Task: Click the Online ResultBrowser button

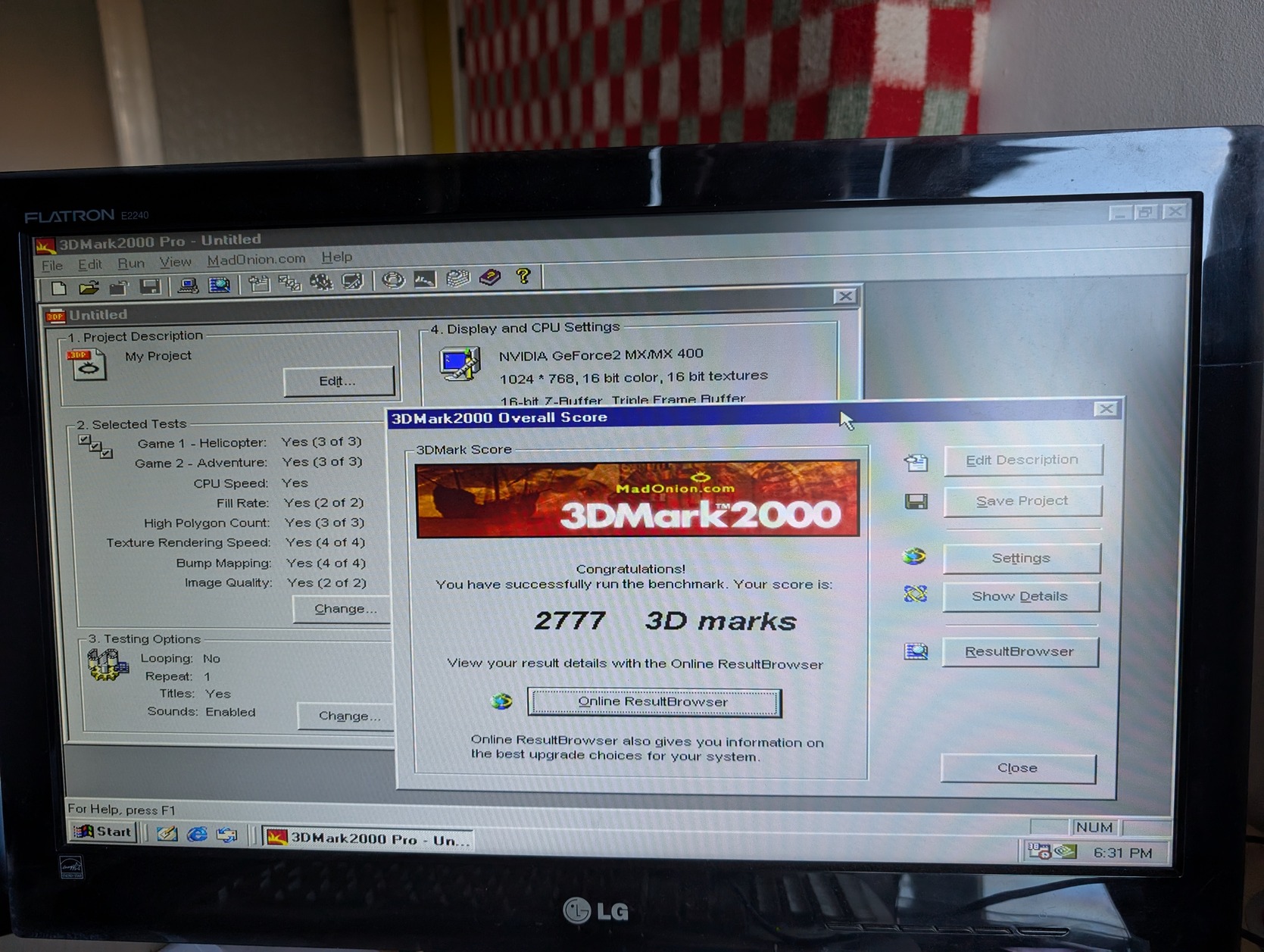Action: 654,702
